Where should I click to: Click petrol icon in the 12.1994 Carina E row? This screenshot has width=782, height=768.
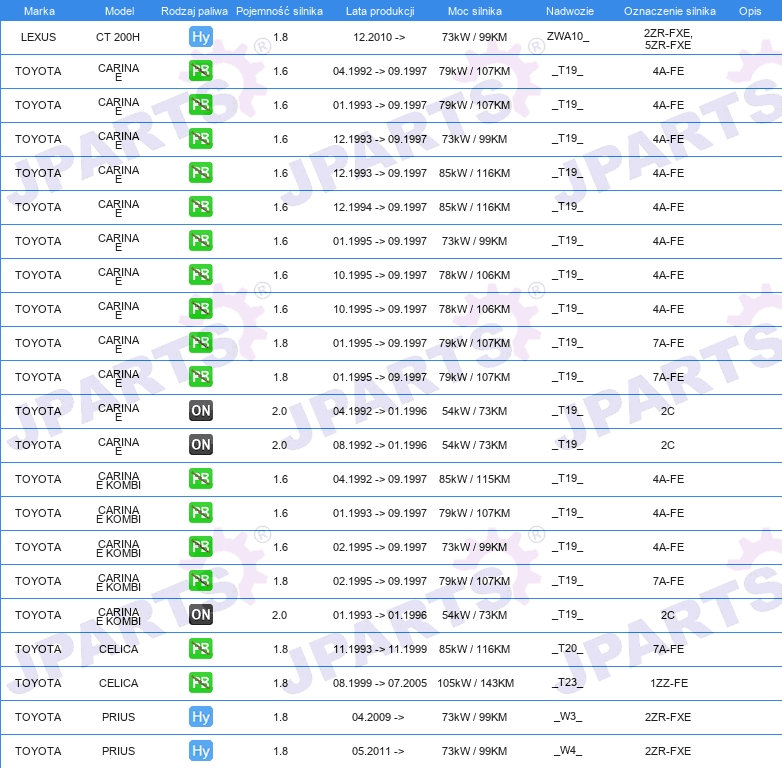click(x=201, y=206)
